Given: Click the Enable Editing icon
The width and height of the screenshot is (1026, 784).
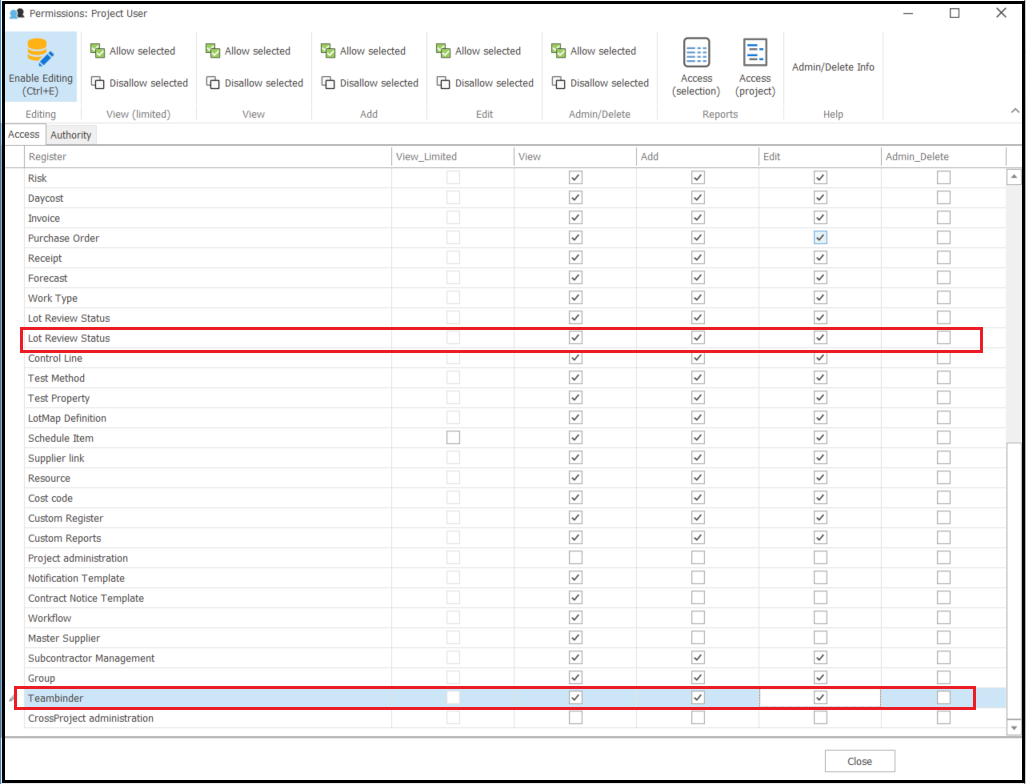Looking at the screenshot, I should (40, 55).
